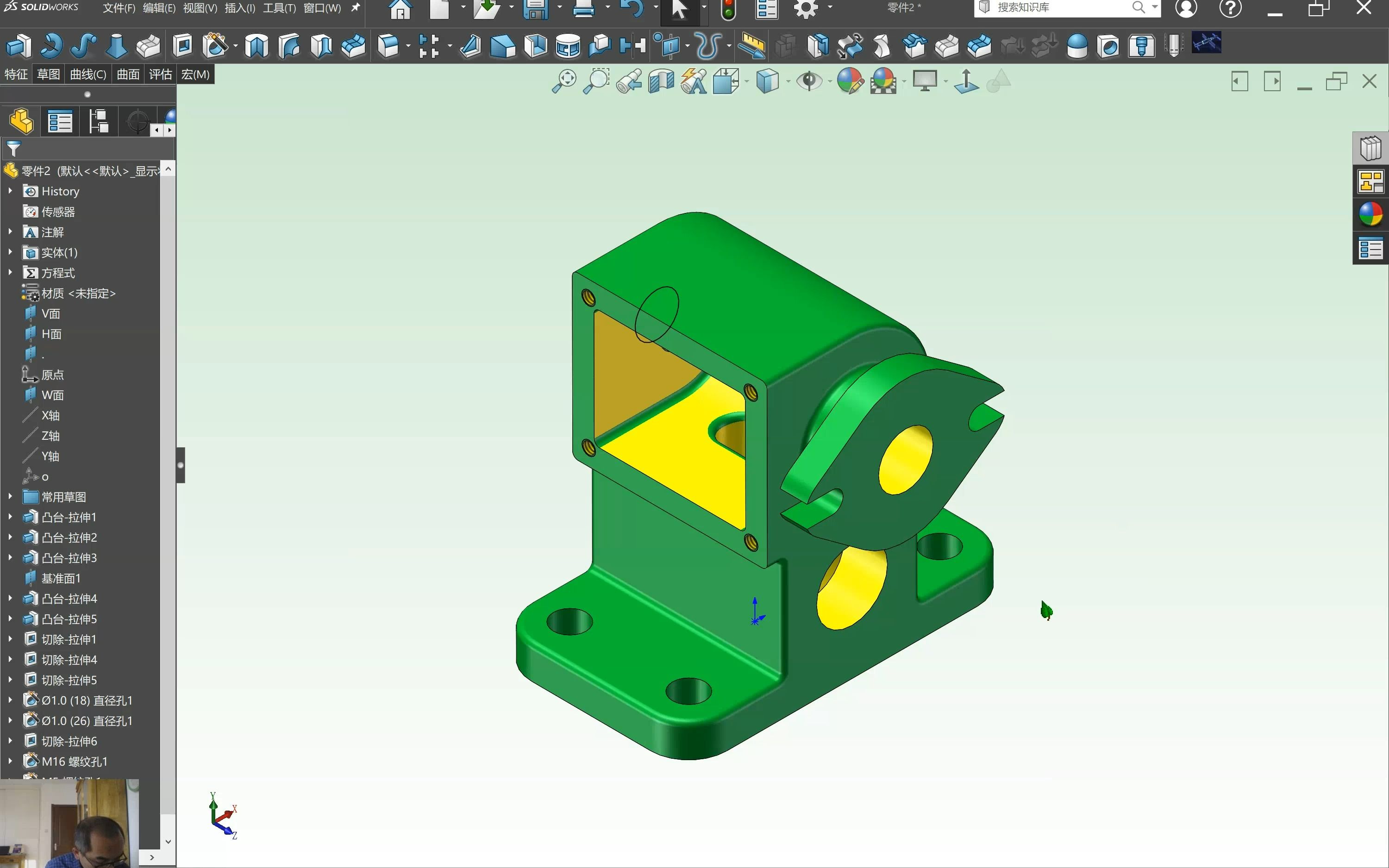
Task: Click the Previous View icon
Action: point(629,81)
